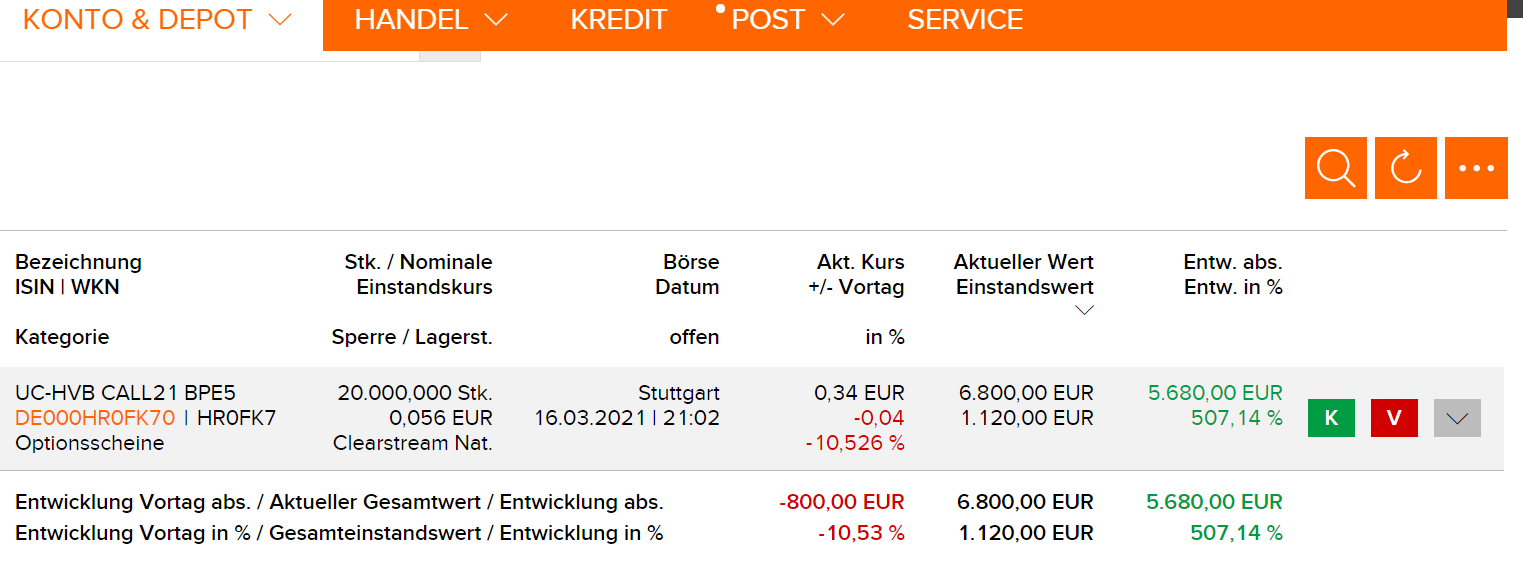Click the green K buy button
Viewport: 1523px width, 584px height.
point(1331,418)
